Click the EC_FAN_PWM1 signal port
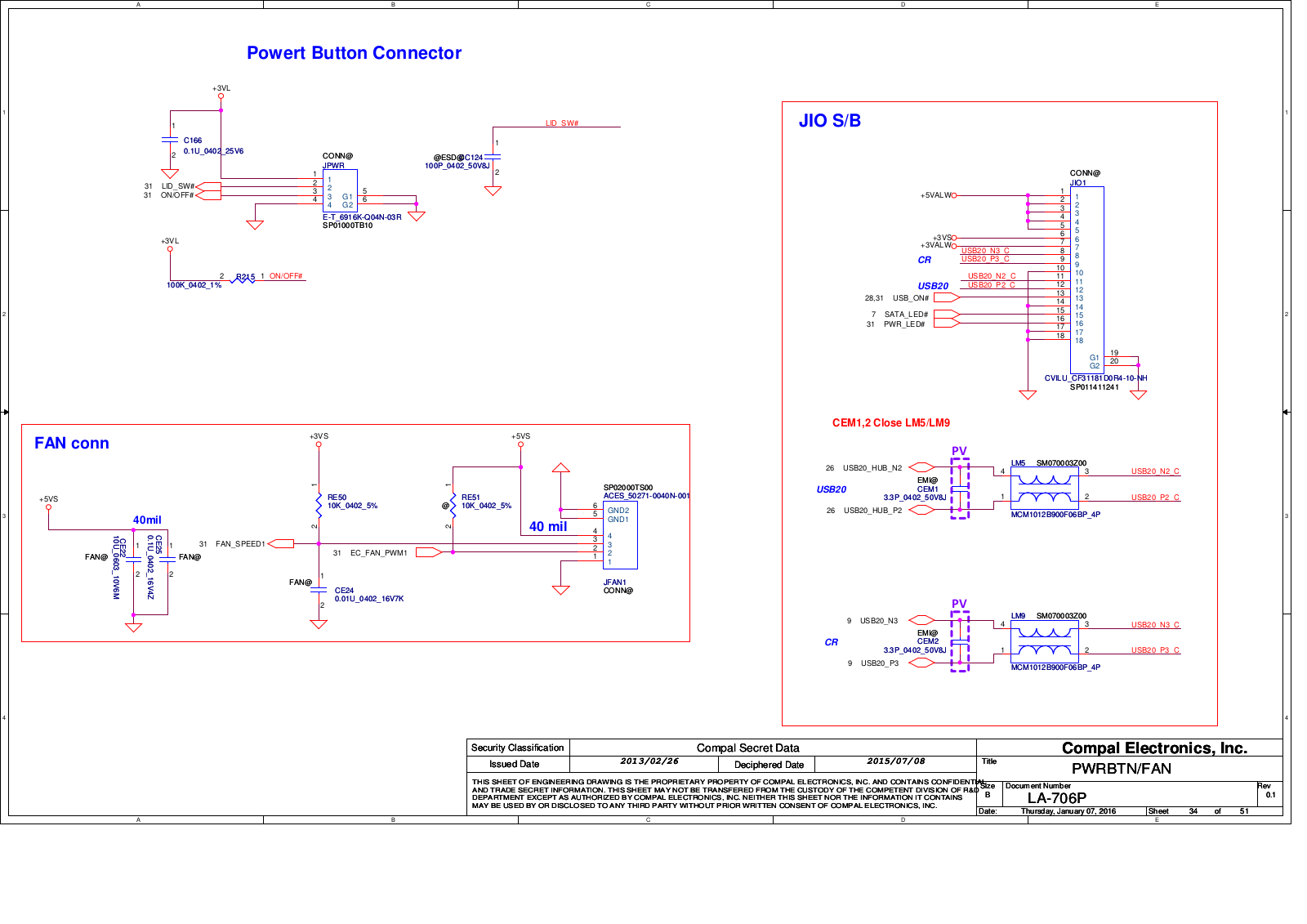 (x=429, y=552)
